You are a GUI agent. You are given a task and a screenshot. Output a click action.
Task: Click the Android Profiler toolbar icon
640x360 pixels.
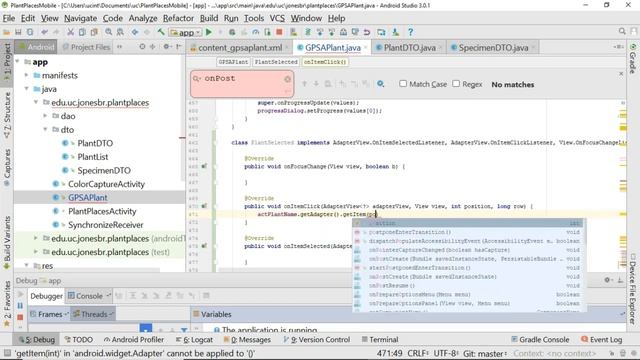(x=256, y=32)
